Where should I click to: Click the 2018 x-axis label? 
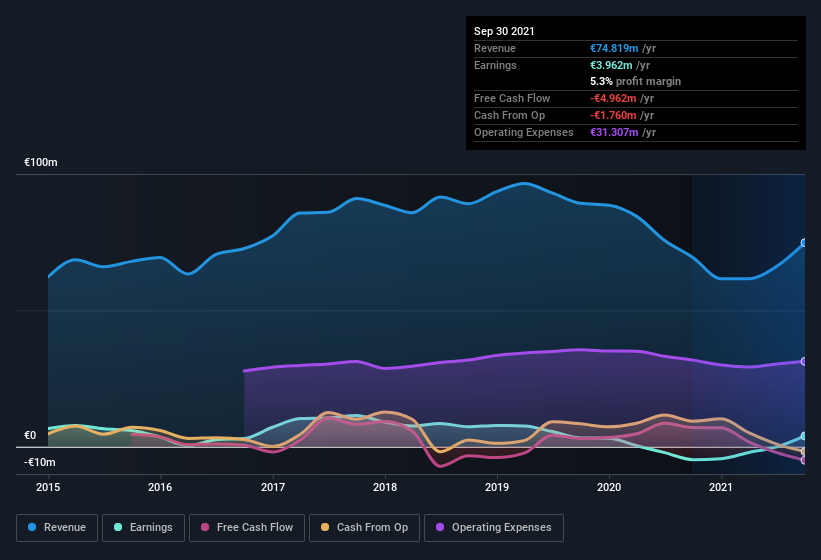click(385, 487)
